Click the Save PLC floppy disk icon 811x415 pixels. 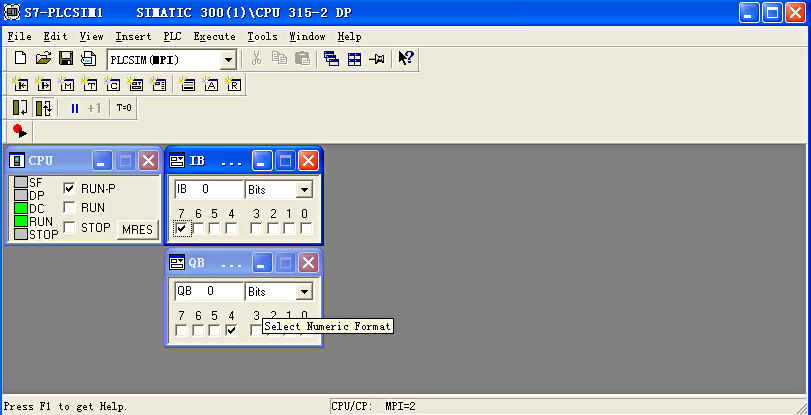pyautogui.click(x=66, y=58)
